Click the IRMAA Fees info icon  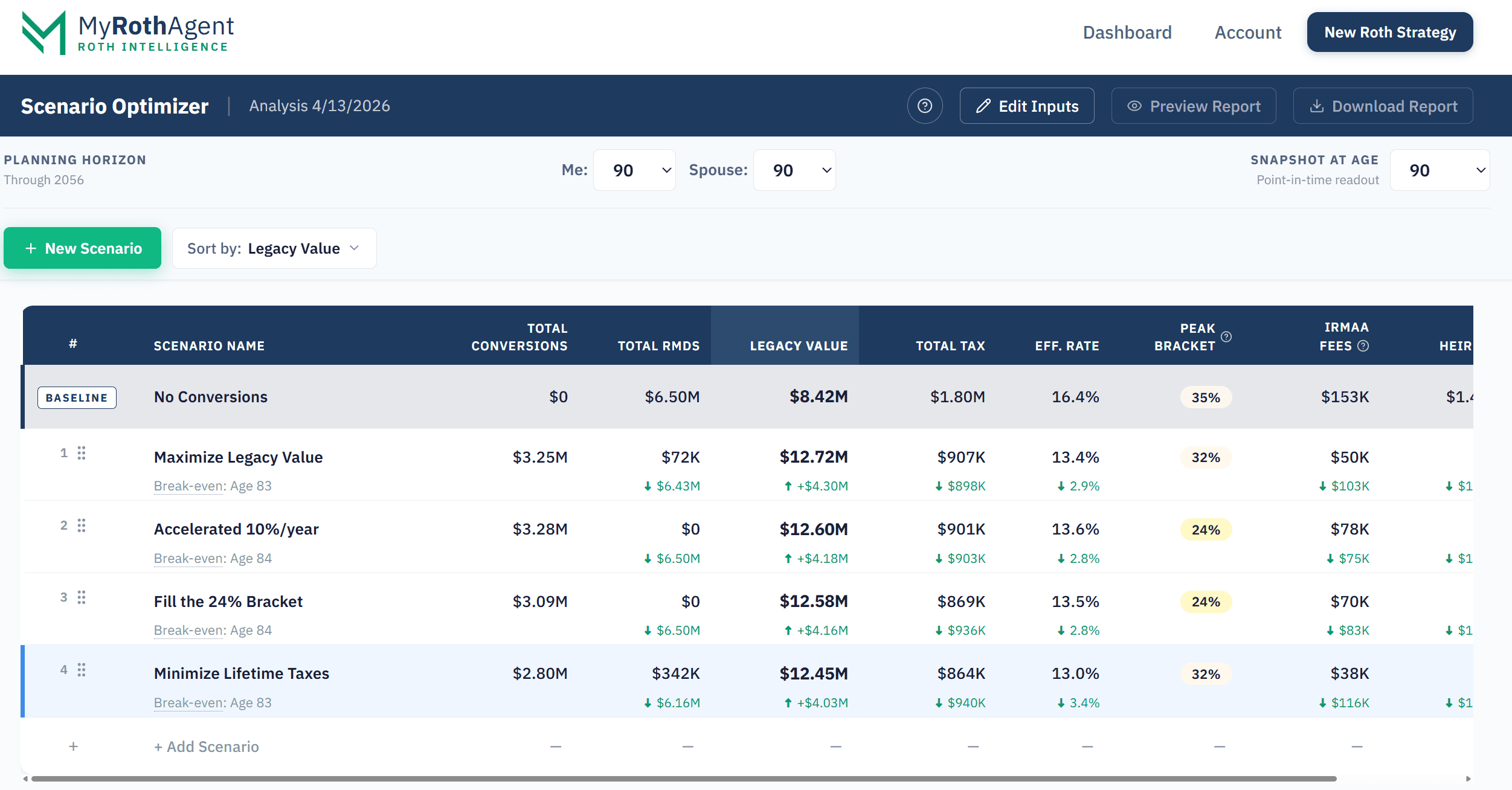pyautogui.click(x=1363, y=346)
